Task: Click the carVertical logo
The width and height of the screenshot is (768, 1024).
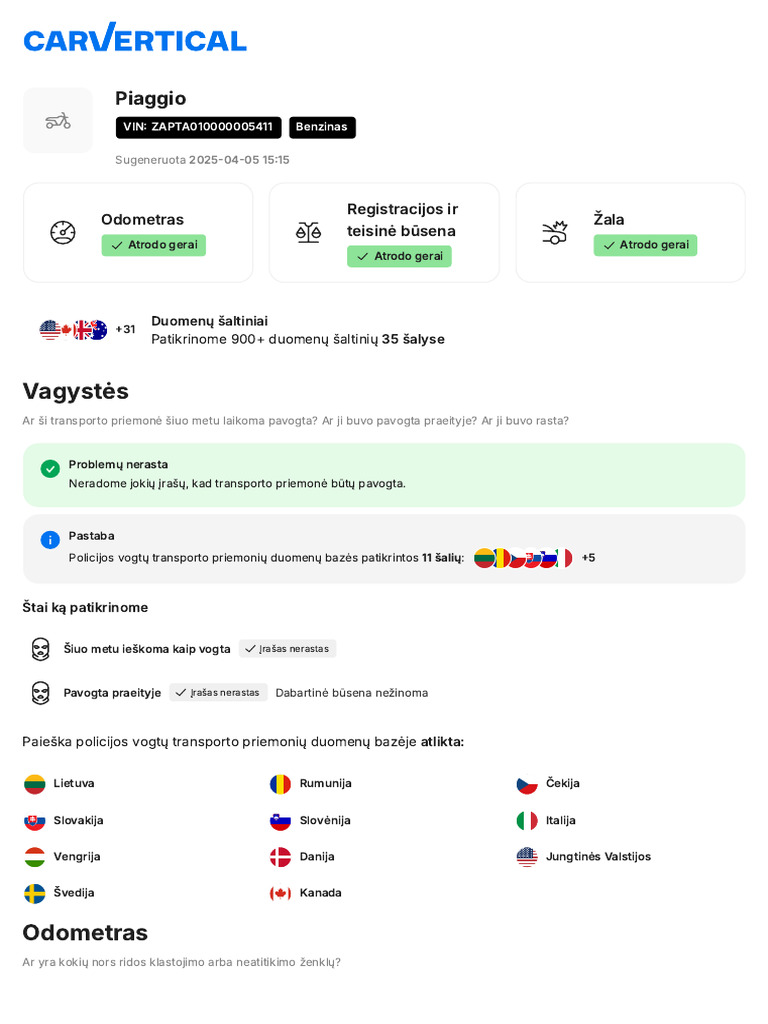Action: (135, 38)
